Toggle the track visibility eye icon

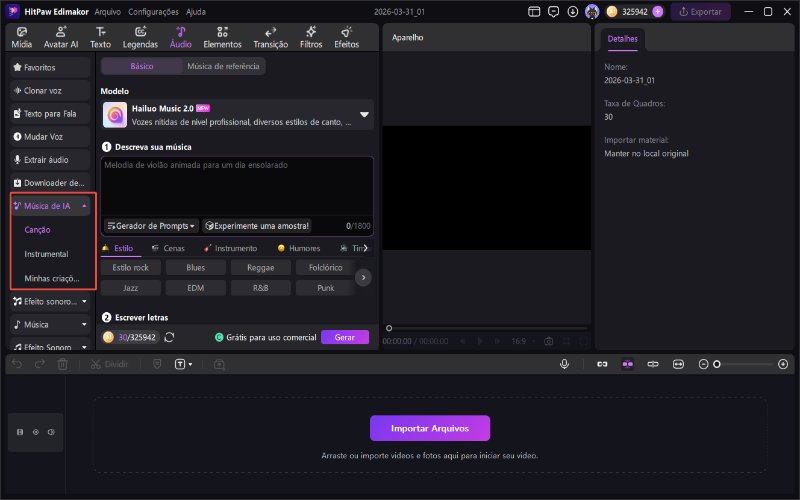(35, 431)
